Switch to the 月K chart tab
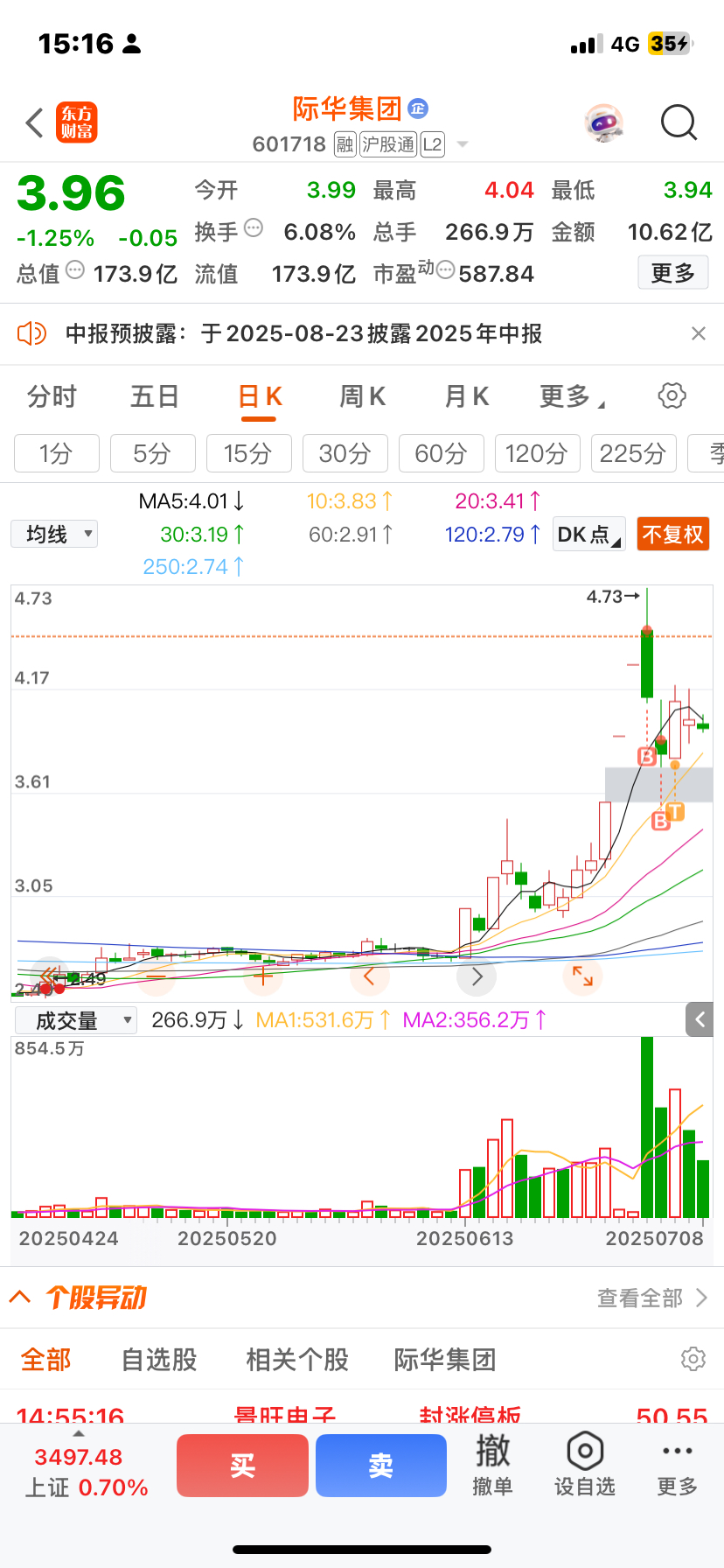Viewport: 724px width, 1568px height. 466,396
